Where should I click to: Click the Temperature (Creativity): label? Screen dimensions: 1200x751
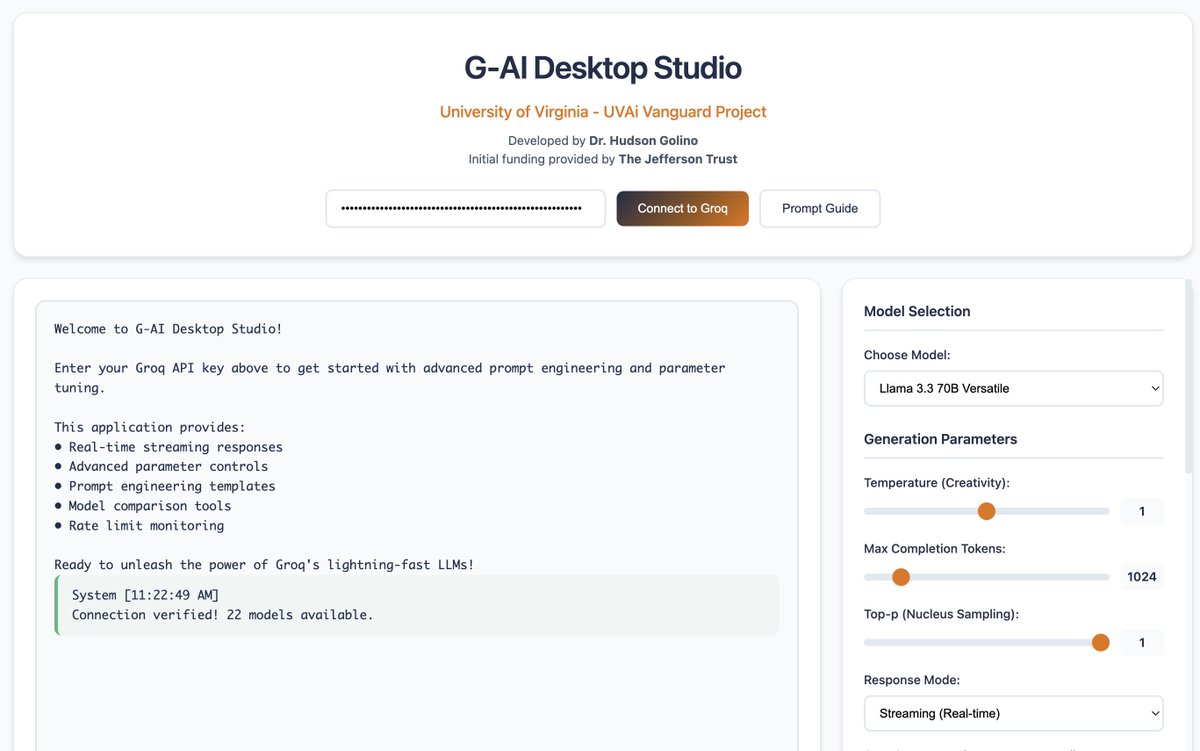point(937,483)
